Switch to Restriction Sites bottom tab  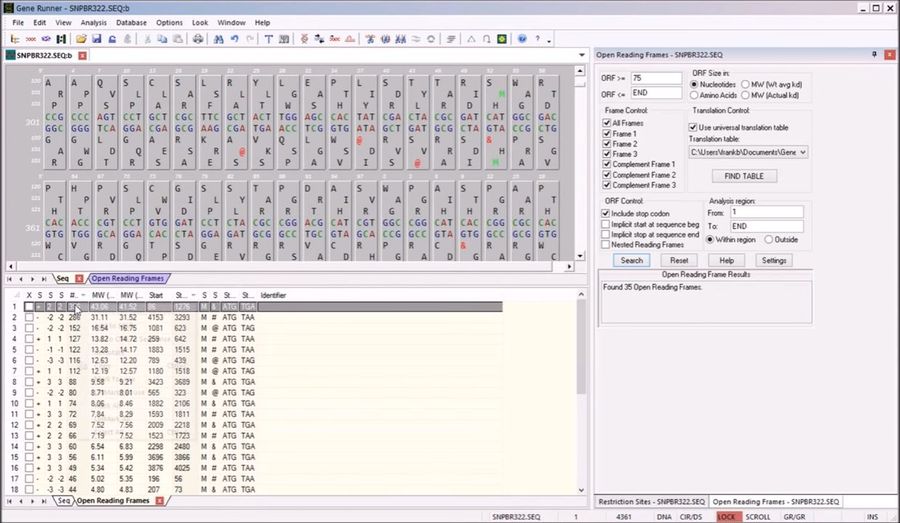tap(651, 500)
